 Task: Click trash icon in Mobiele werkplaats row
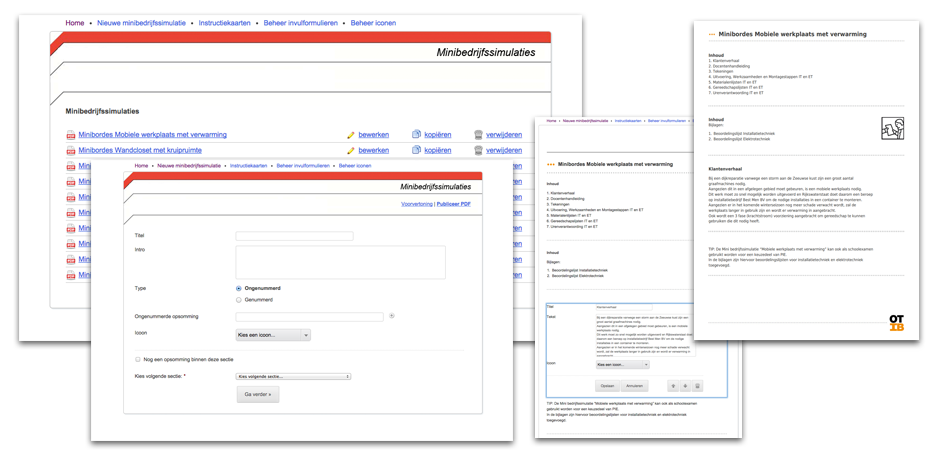[x=478, y=134]
